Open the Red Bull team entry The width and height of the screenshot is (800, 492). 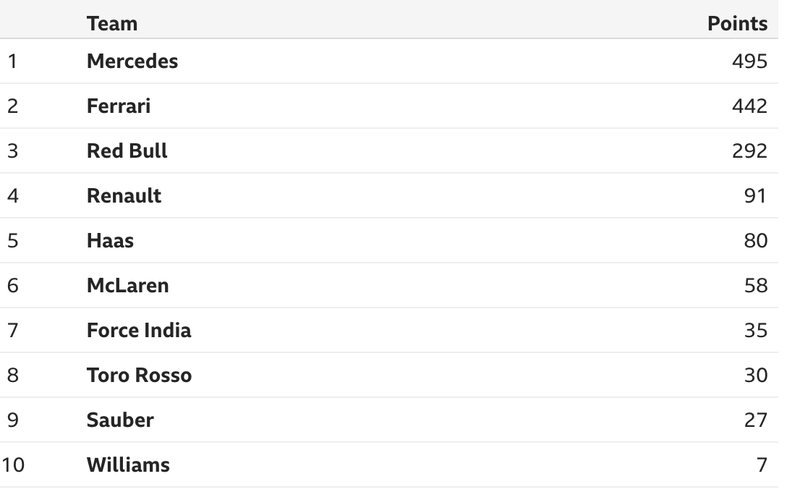coord(127,151)
